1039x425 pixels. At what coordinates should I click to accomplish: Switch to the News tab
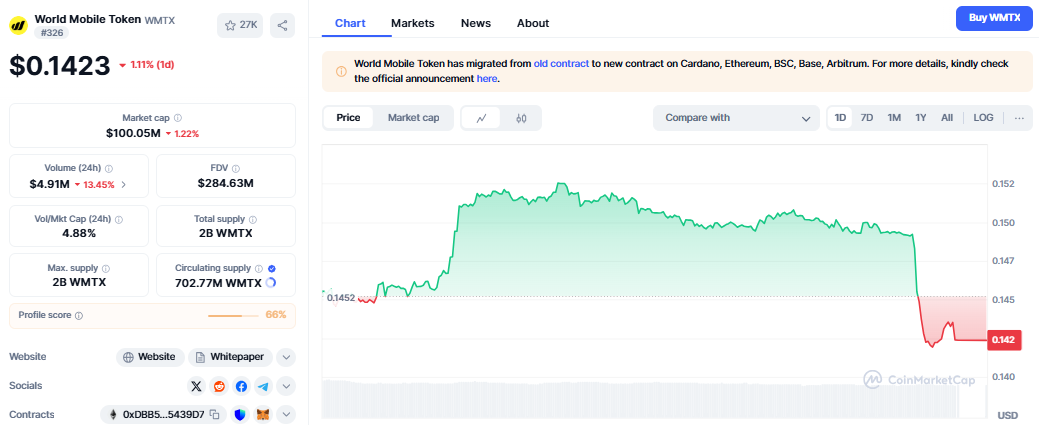[476, 23]
